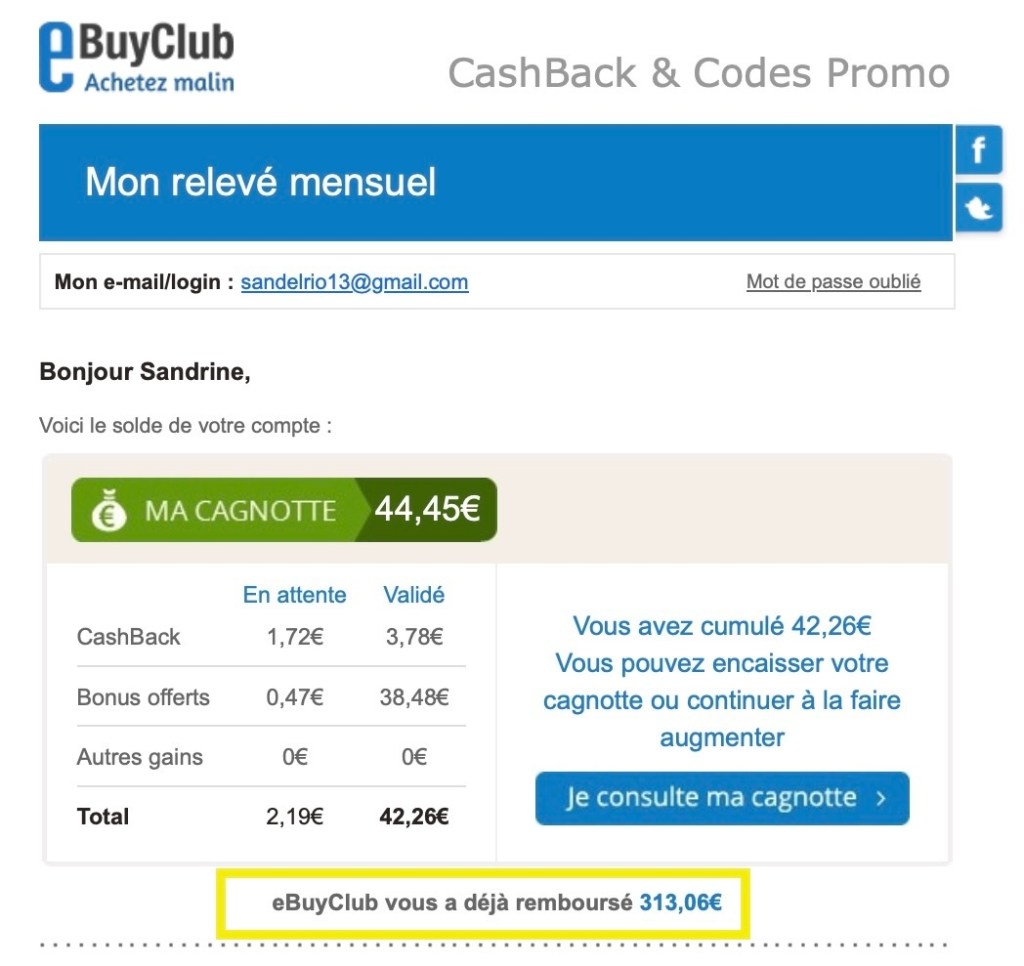The height and width of the screenshot is (966, 1024).
Task: Click CashBack & Codes Promo heading
Action: pos(698,72)
